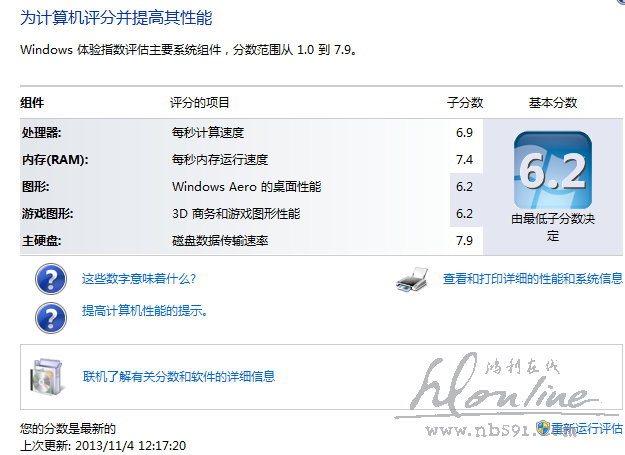Click the 磁盘数据传输速率 description

[x=220, y=241]
